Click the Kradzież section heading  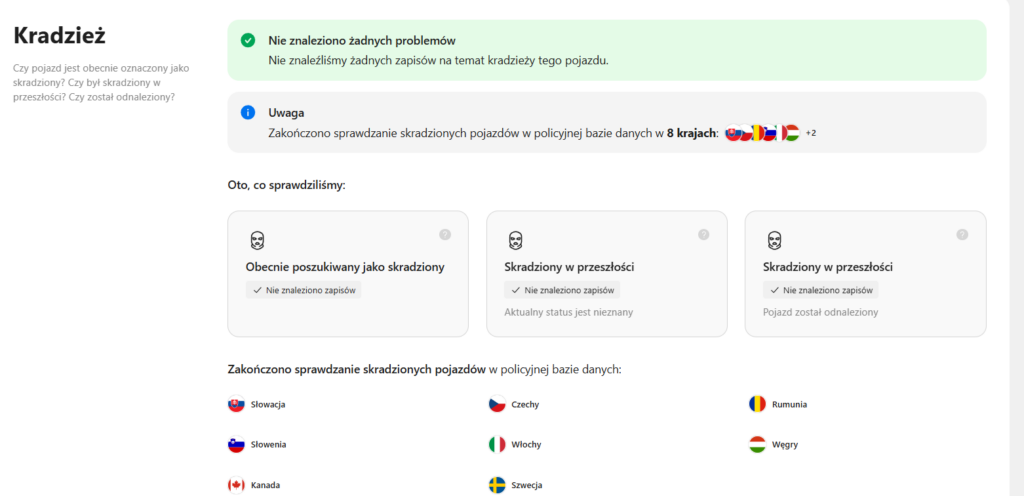59,35
